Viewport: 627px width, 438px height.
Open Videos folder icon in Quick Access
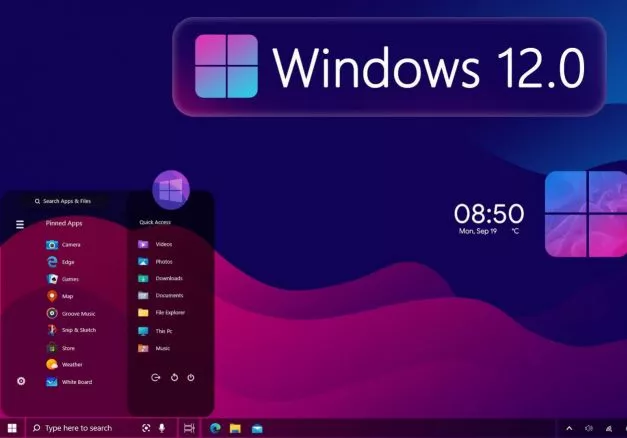(x=143, y=244)
